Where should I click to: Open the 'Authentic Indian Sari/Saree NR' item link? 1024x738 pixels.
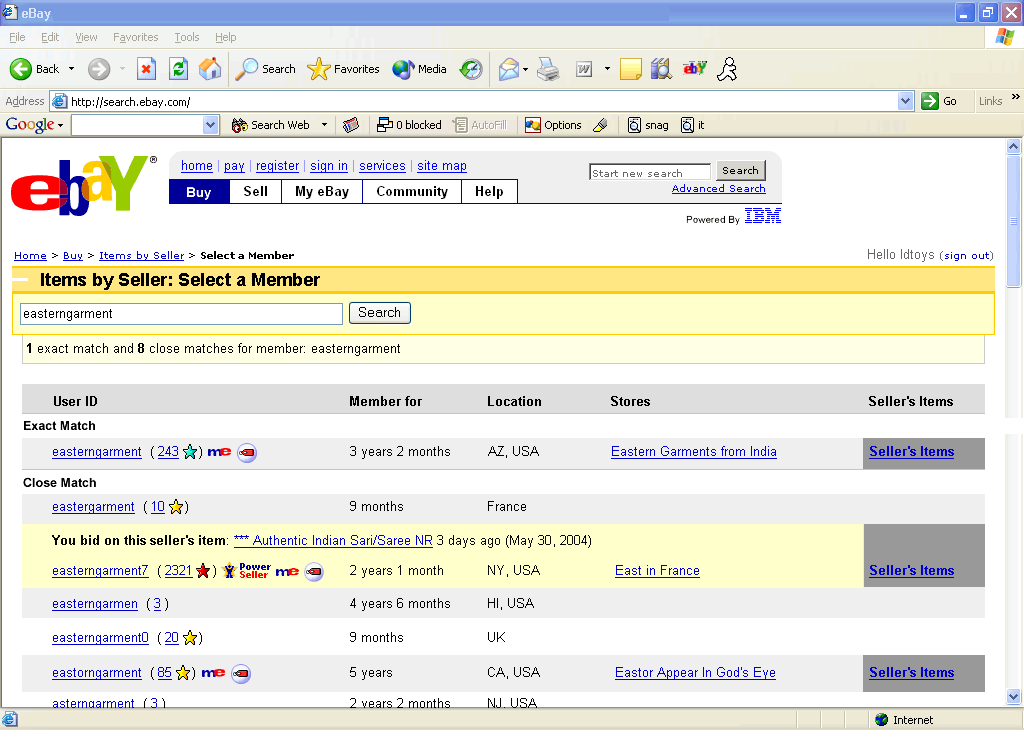(x=334, y=541)
